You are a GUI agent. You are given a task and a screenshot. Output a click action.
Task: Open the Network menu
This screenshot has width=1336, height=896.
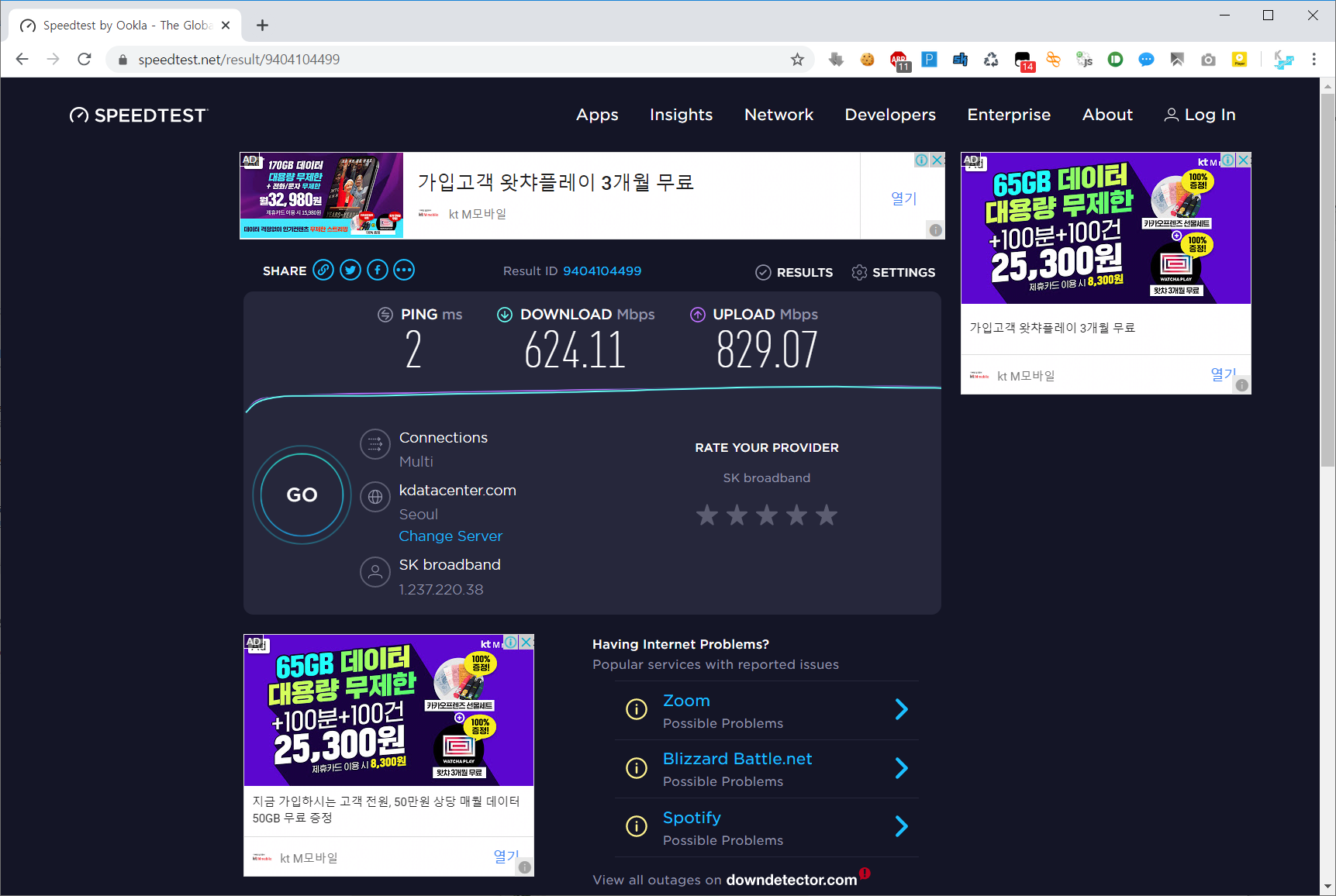778,115
